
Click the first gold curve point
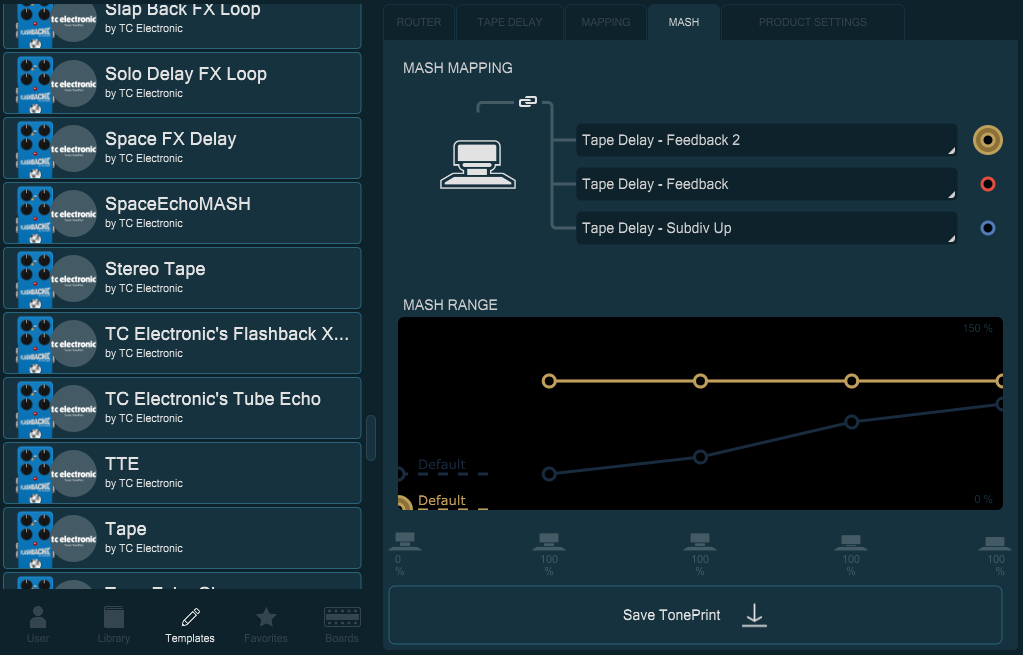[x=549, y=381]
